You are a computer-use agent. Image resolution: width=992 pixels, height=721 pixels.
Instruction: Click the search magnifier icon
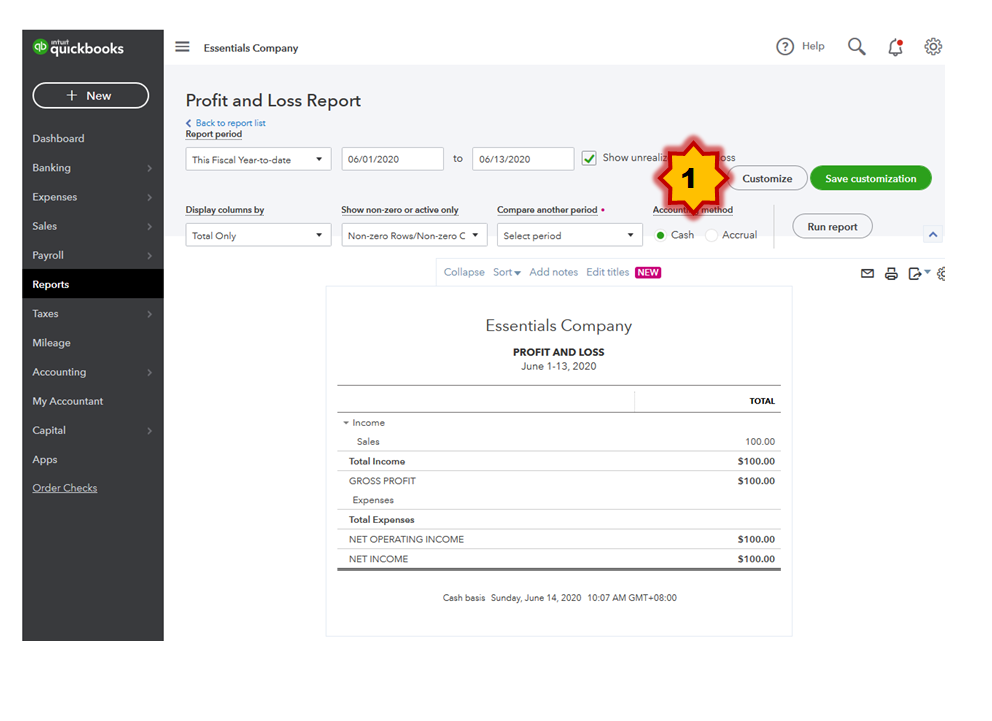[857, 46]
